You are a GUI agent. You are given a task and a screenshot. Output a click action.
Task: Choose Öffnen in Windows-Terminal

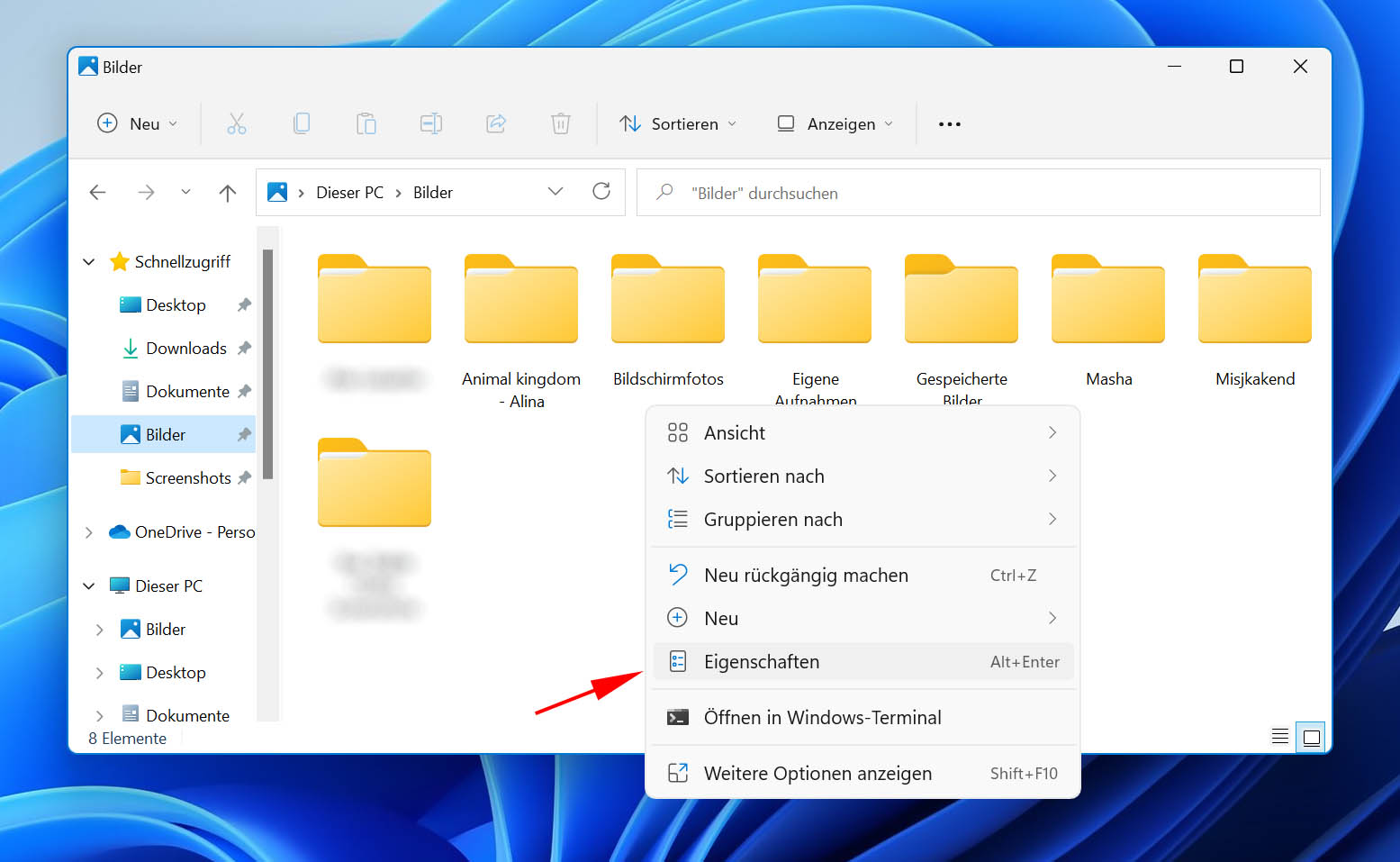click(863, 718)
